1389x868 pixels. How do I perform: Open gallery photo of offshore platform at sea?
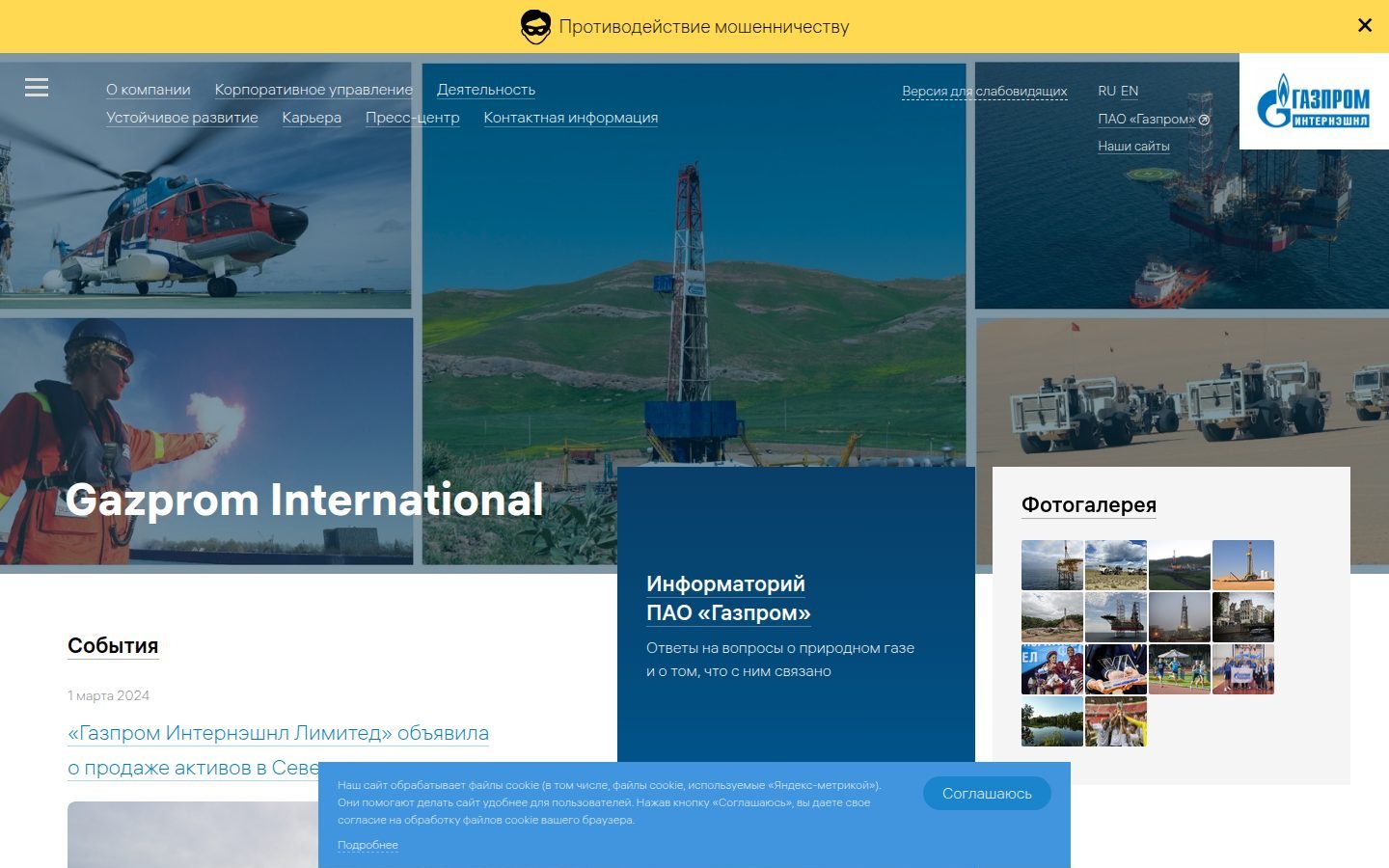pyautogui.click(x=1052, y=565)
